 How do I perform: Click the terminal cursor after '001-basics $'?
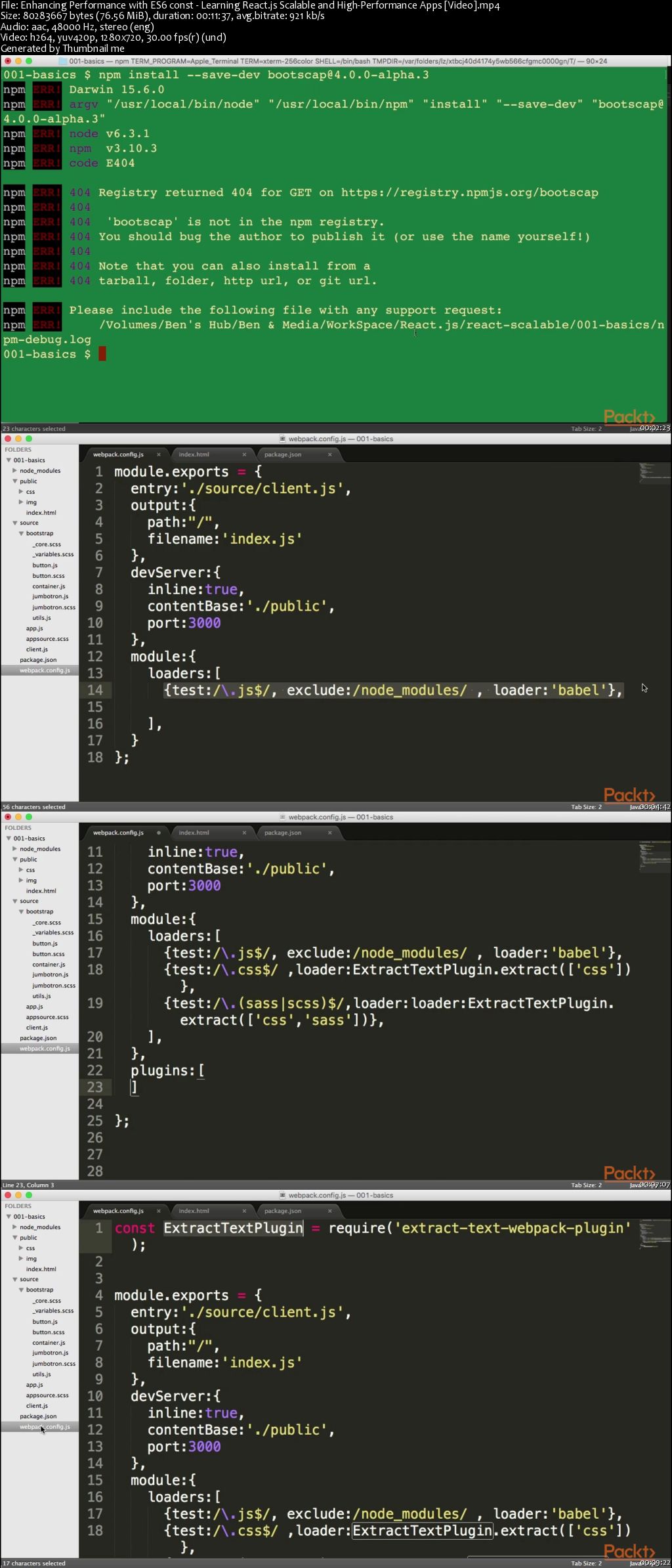click(x=102, y=354)
